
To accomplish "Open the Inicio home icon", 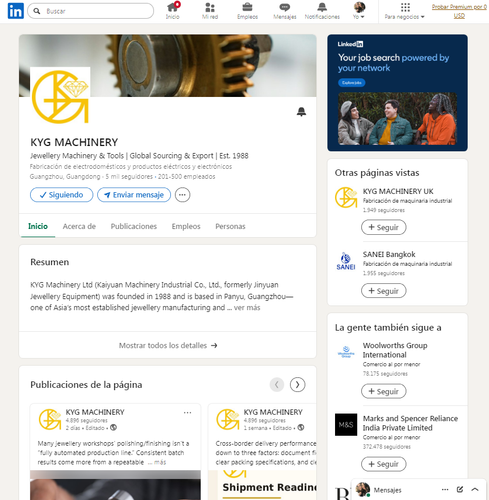I will point(173,11).
